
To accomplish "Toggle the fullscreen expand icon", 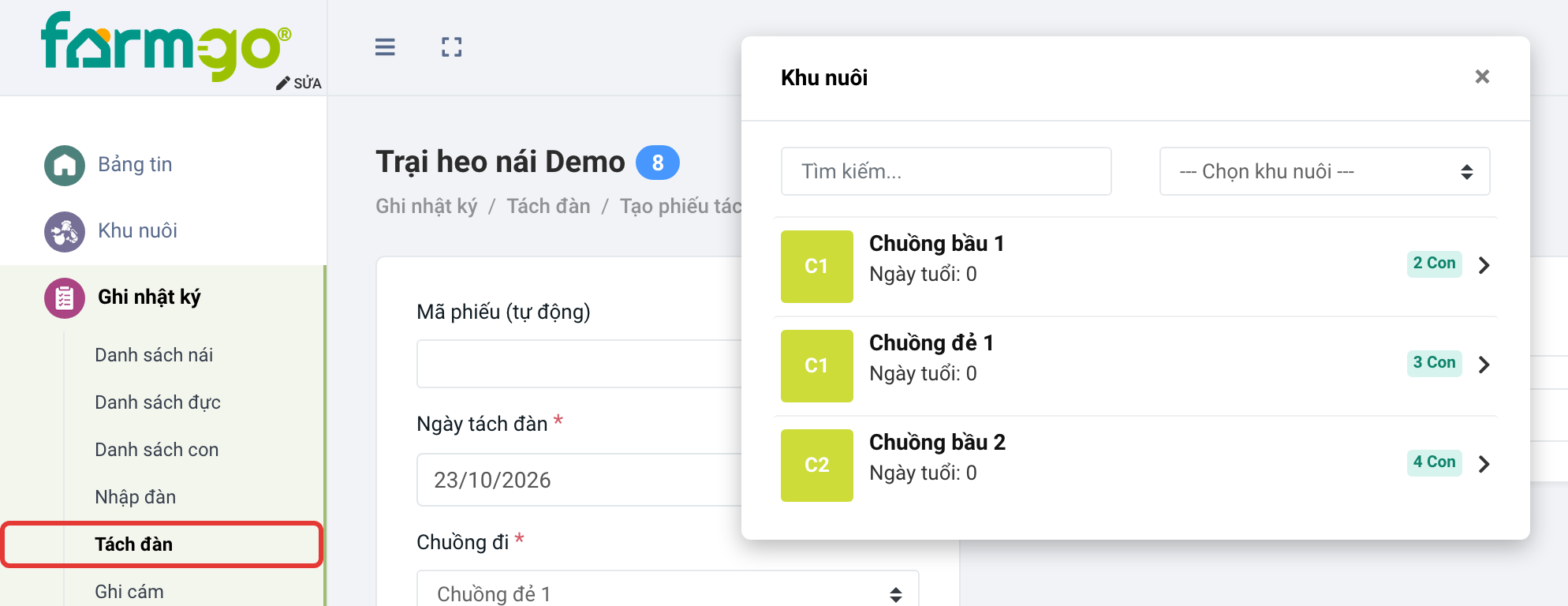I will point(452,47).
